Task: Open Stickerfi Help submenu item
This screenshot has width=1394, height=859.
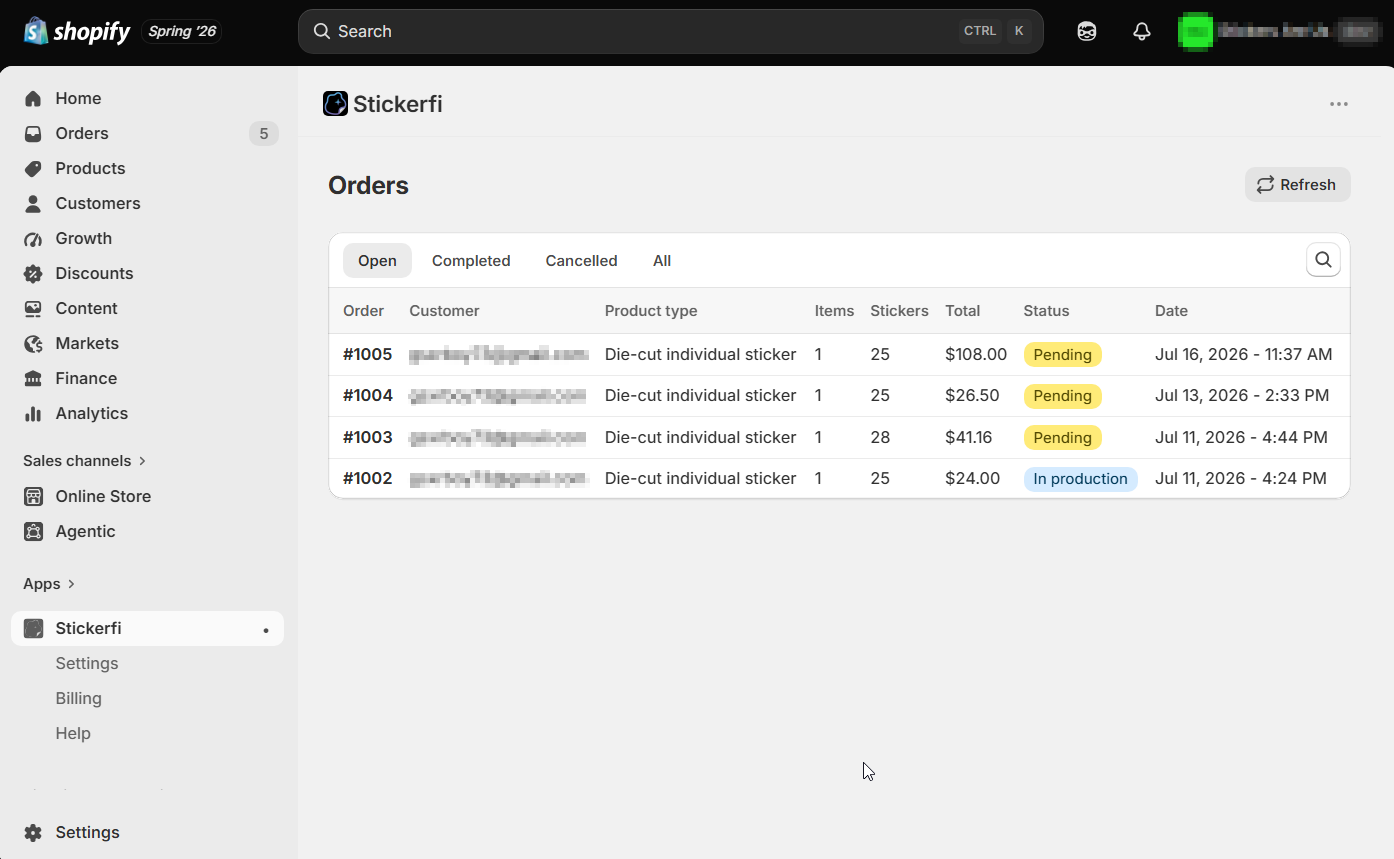Action: click(x=73, y=733)
